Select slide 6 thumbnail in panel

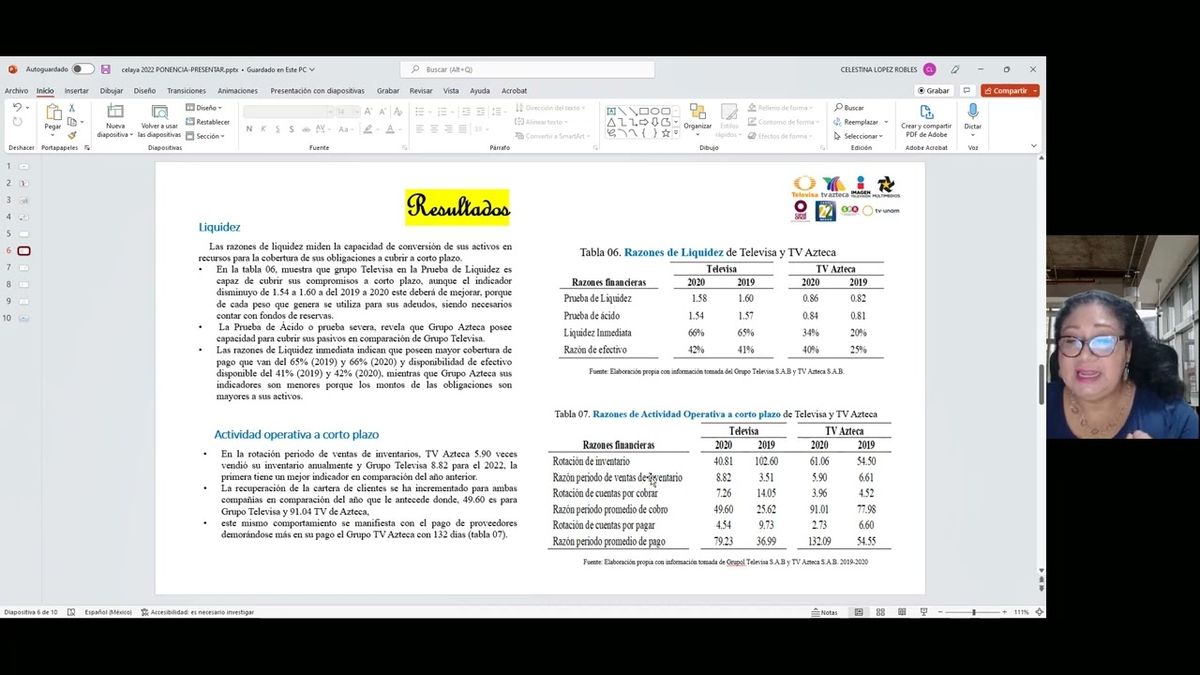(24, 250)
